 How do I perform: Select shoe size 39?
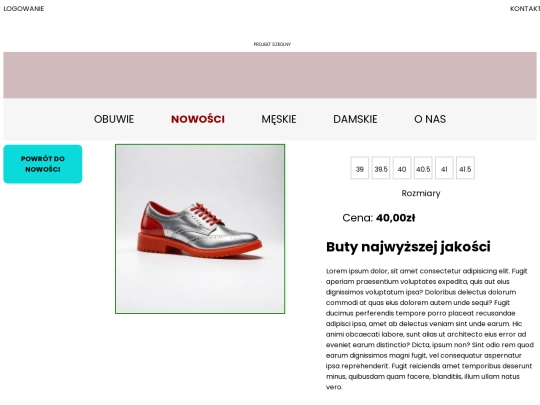(x=360, y=168)
